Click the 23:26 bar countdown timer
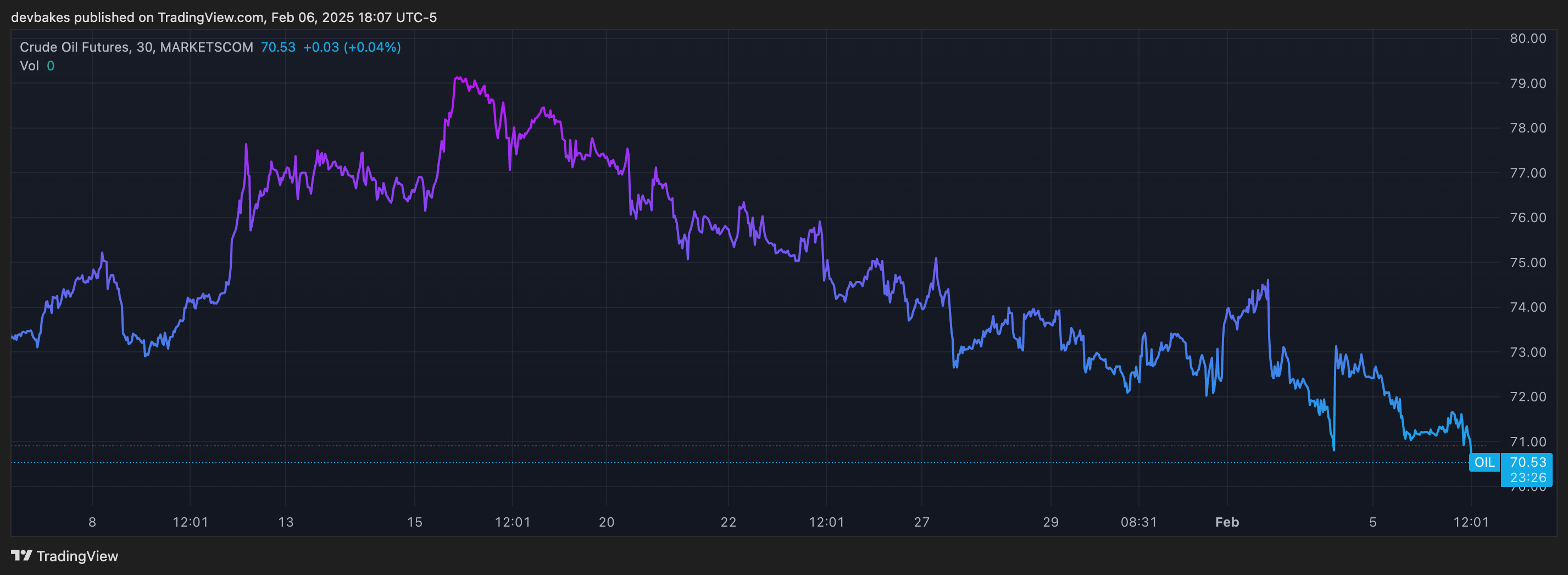Viewport: 1568px width, 575px height. point(1528,478)
